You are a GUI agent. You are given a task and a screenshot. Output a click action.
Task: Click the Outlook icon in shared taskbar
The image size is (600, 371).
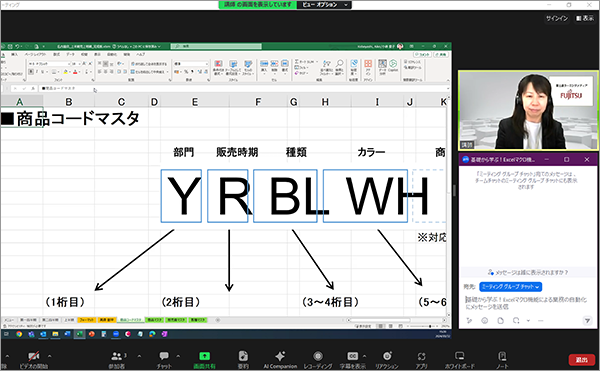click(43, 334)
